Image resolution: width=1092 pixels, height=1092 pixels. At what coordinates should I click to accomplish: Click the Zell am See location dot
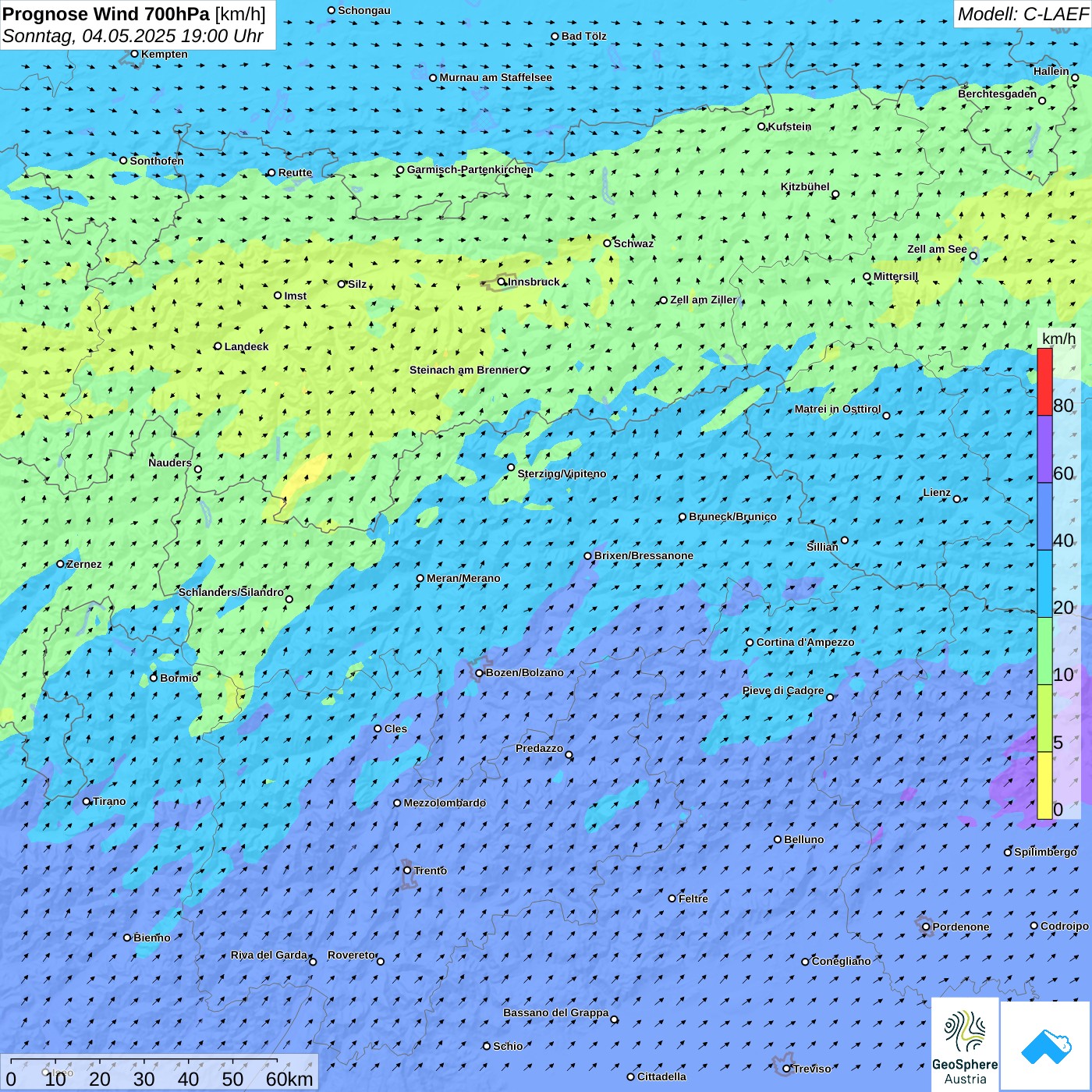[x=973, y=256]
